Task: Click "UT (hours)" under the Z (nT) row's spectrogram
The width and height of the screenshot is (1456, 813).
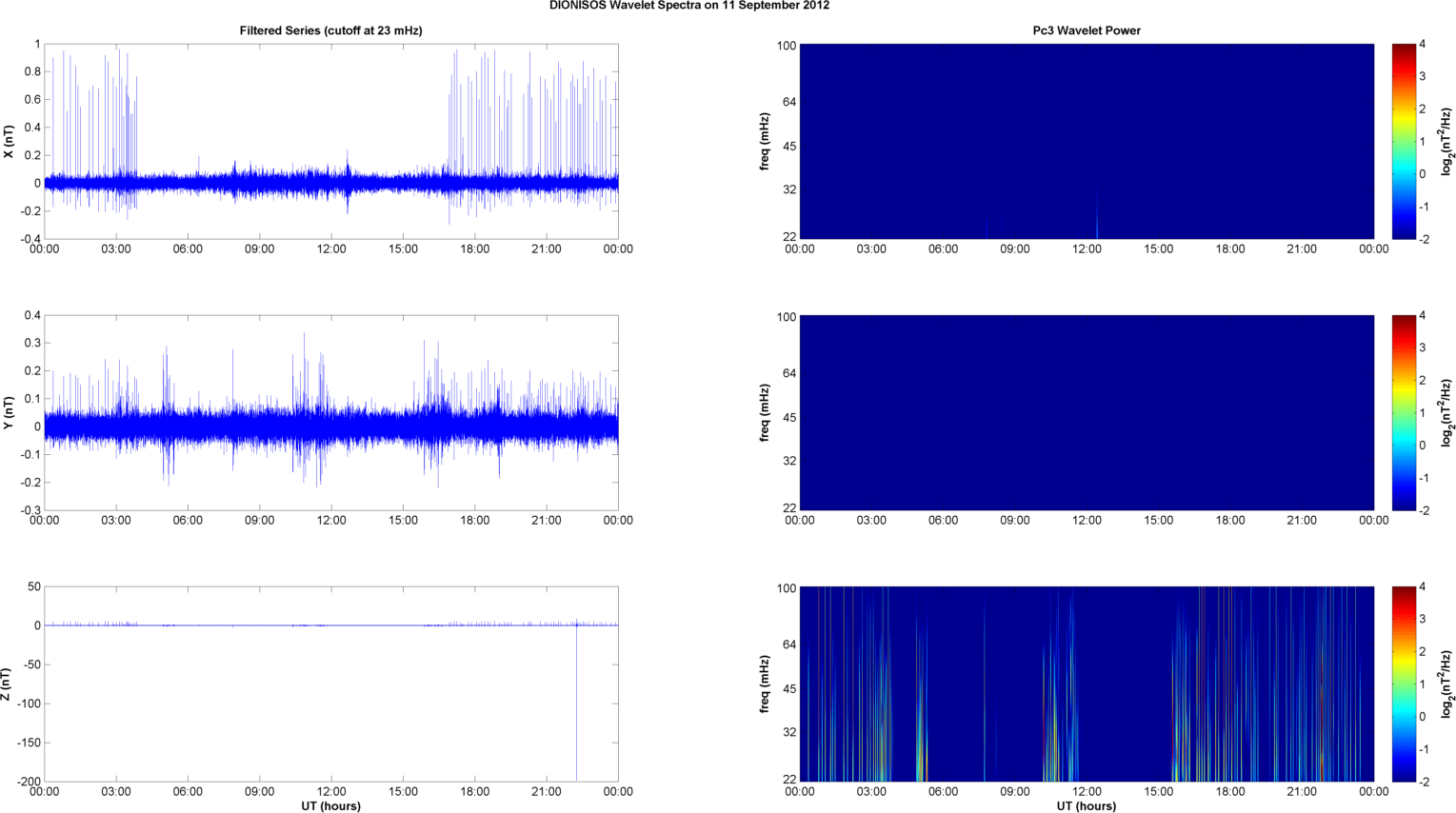Action: (x=1087, y=806)
